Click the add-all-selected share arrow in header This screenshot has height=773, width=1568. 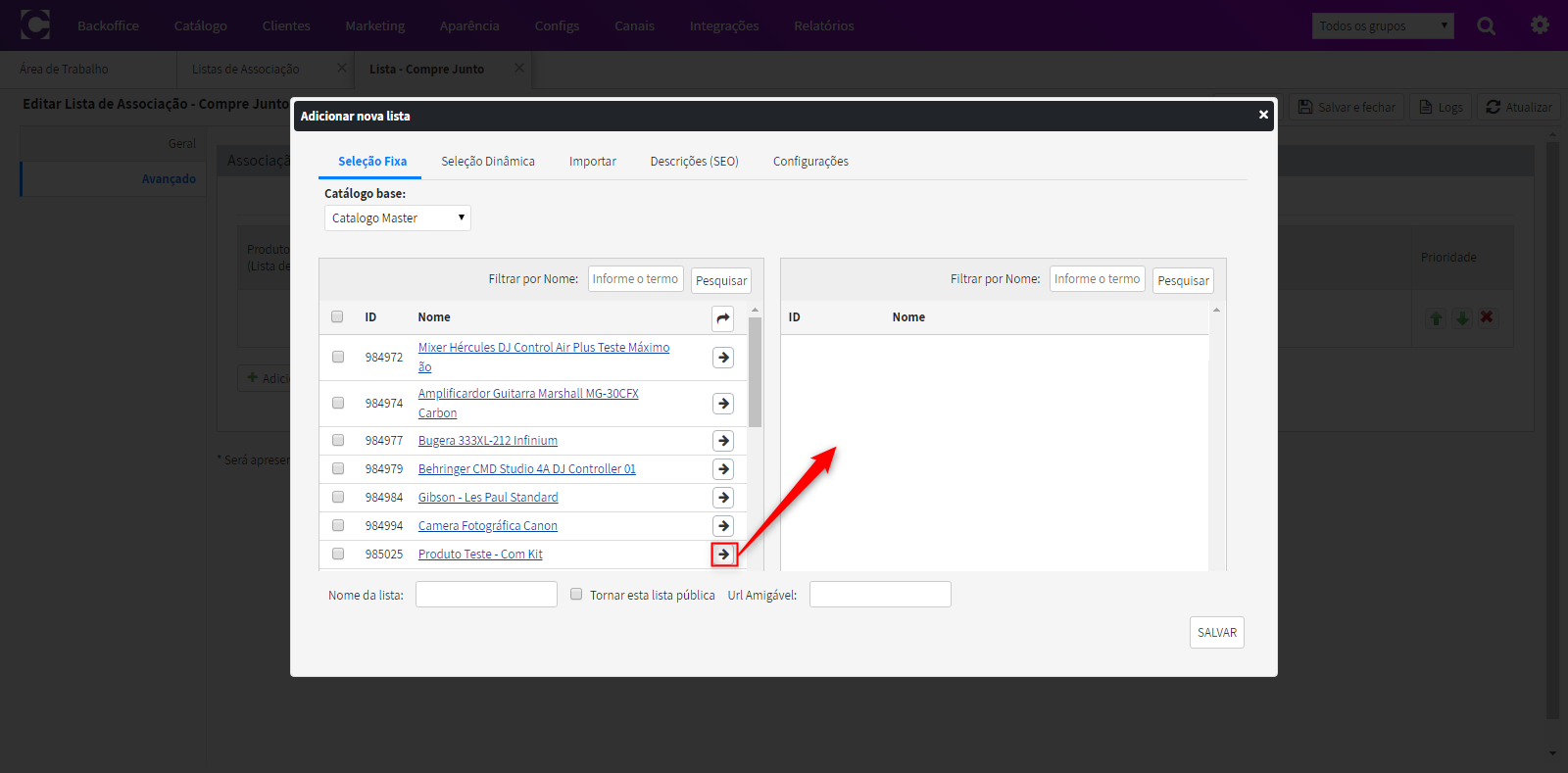click(723, 317)
